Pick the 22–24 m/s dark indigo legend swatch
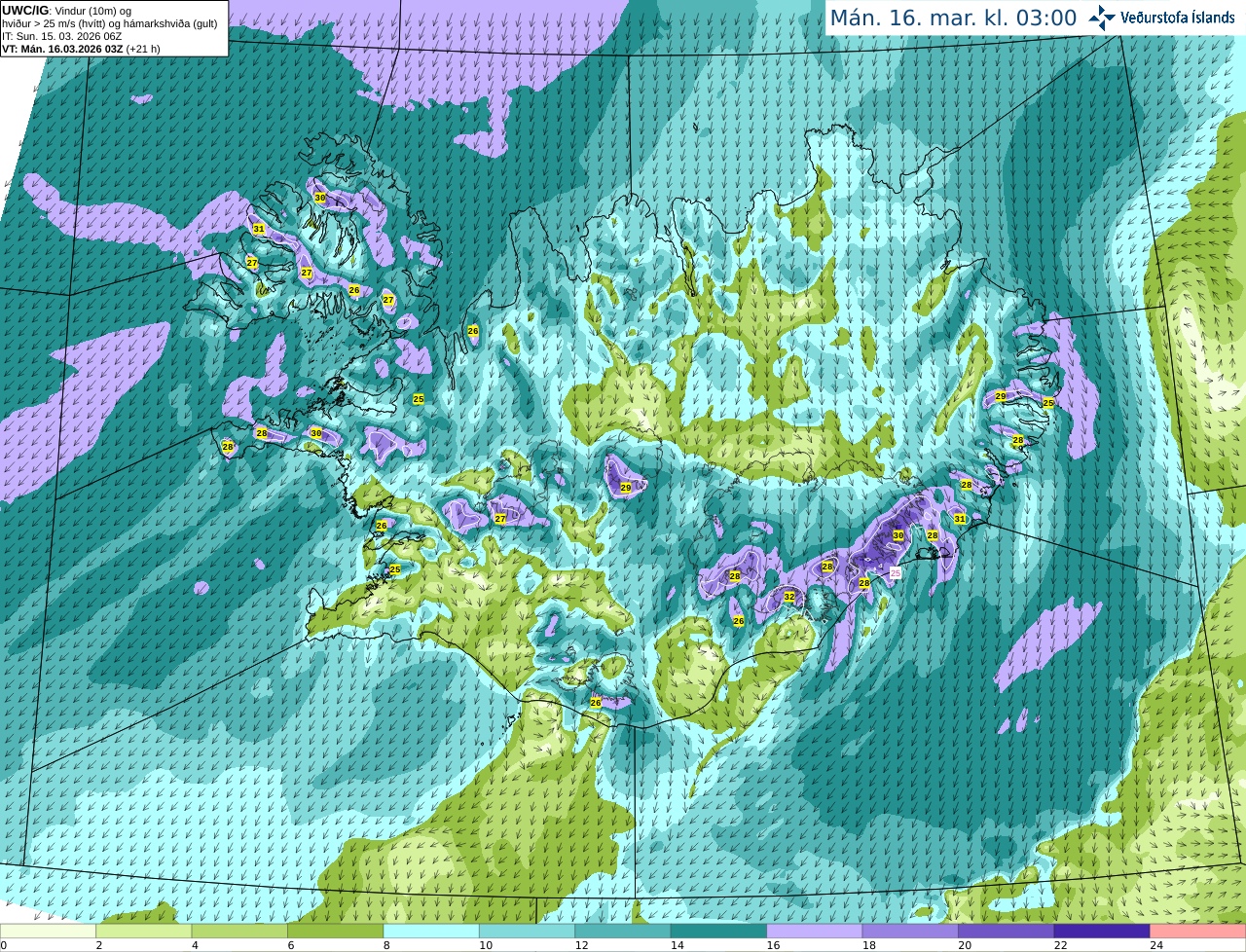The image size is (1246, 952). (1102, 931)
